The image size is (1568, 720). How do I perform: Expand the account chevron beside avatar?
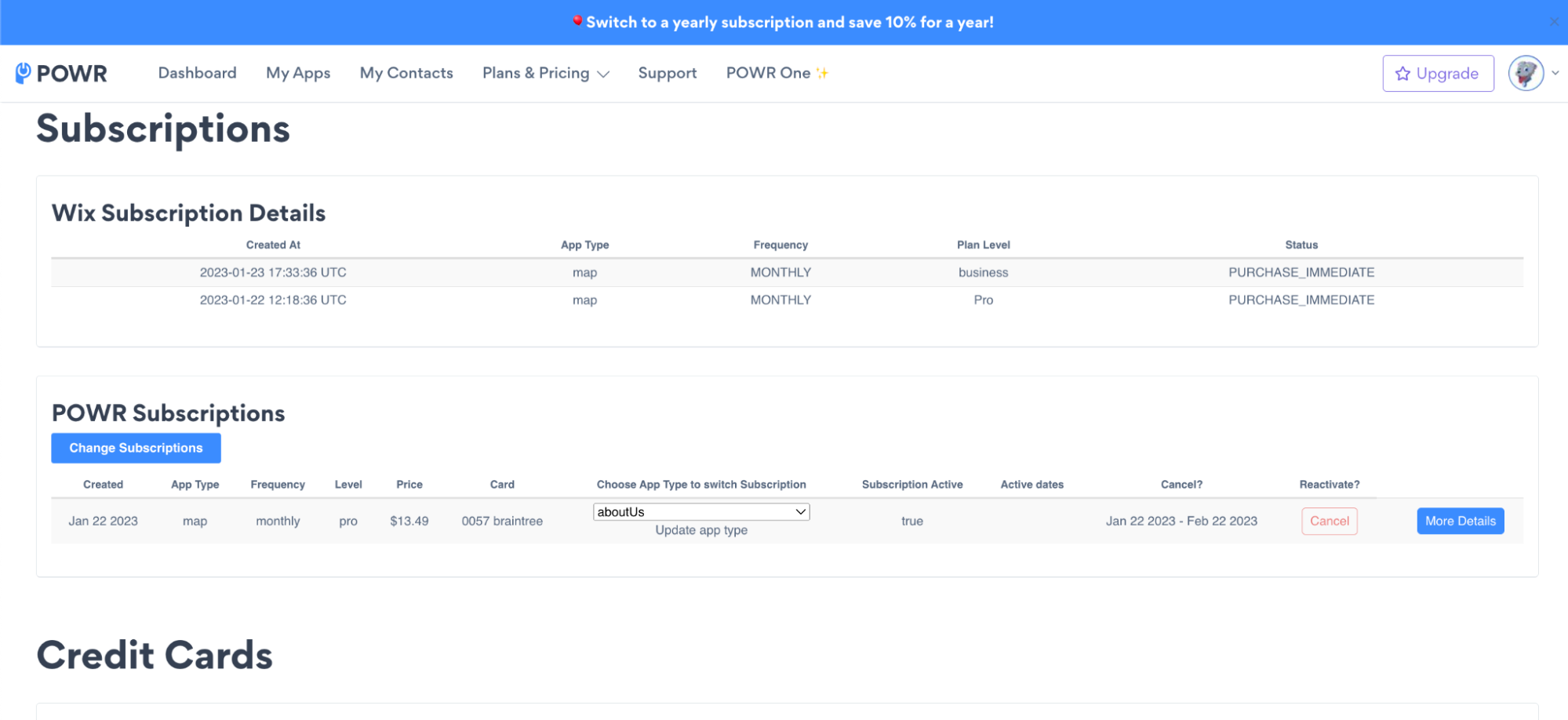coord(1555,74)
